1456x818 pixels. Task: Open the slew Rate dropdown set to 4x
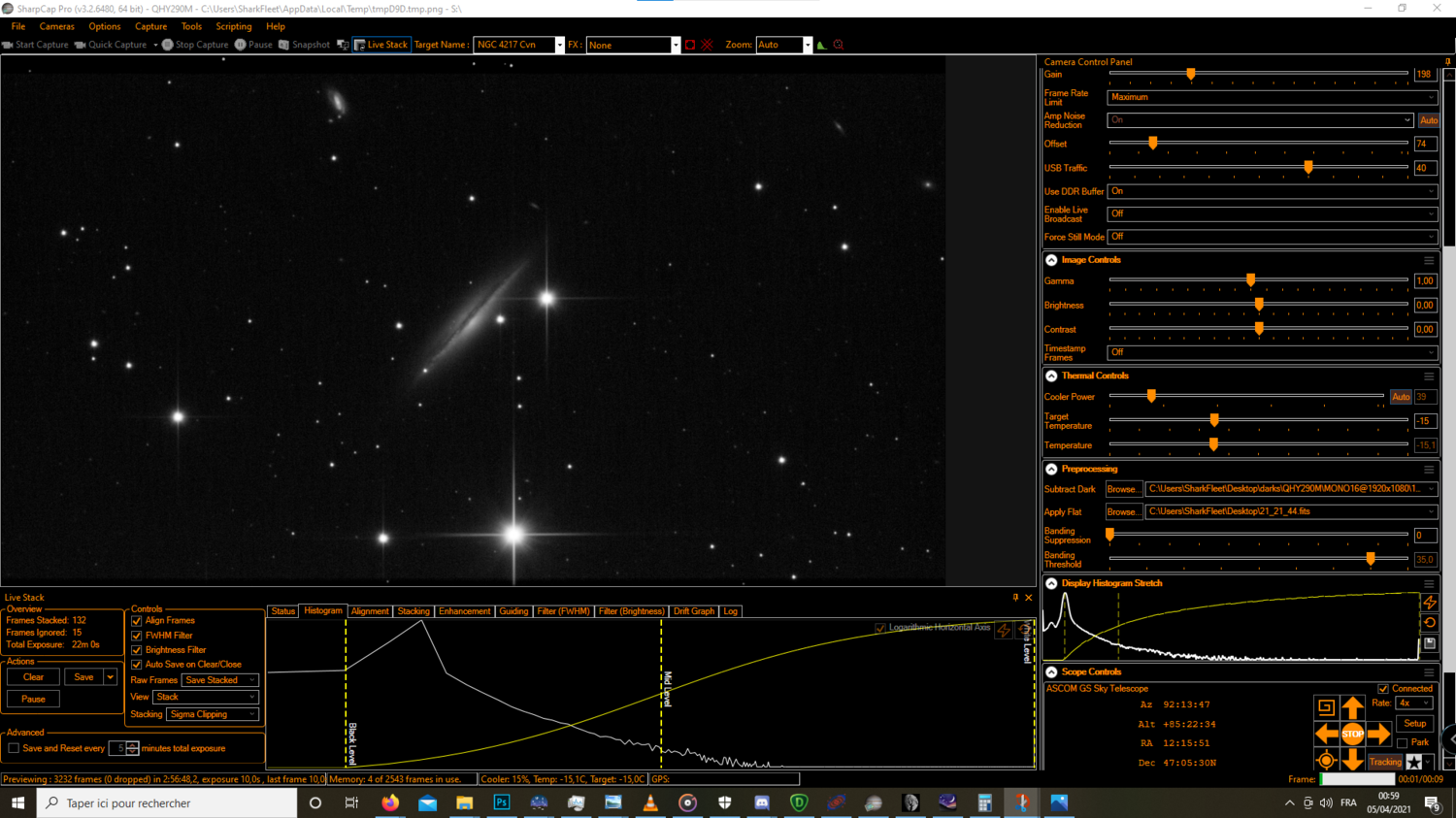(1412, 702)
